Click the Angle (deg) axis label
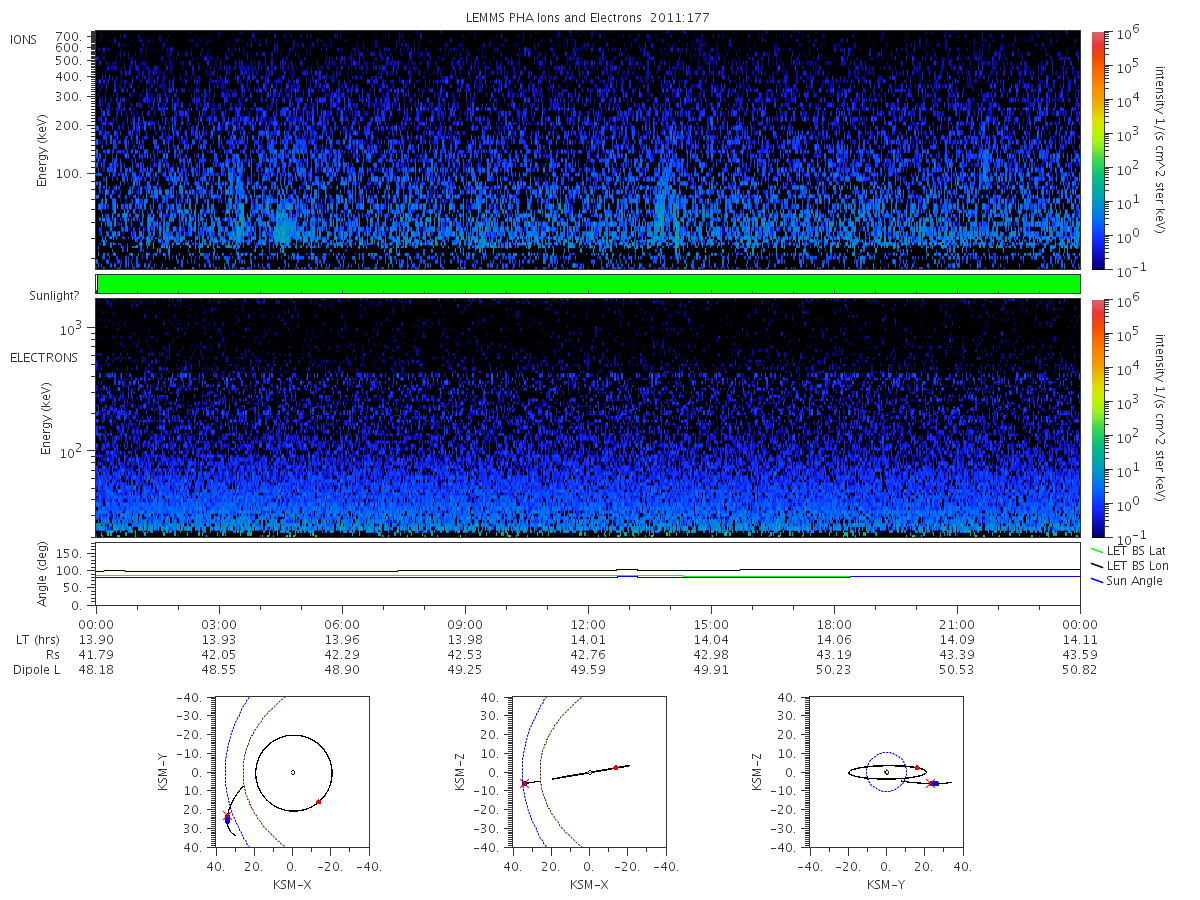This screenshot has height=900, width=1200. pyautogui.click(x=45, y=576)
